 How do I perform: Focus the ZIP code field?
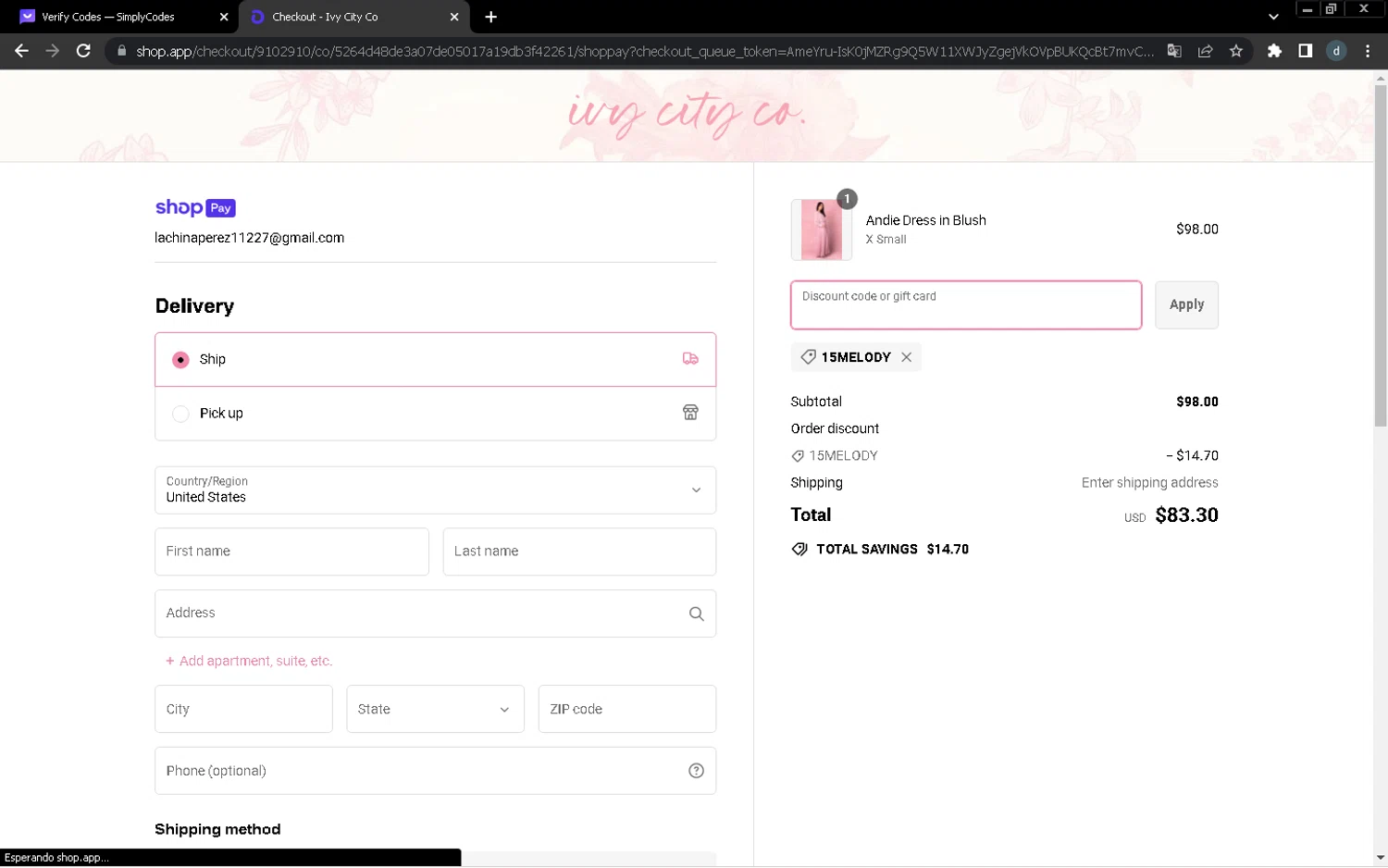click(626, 709)
